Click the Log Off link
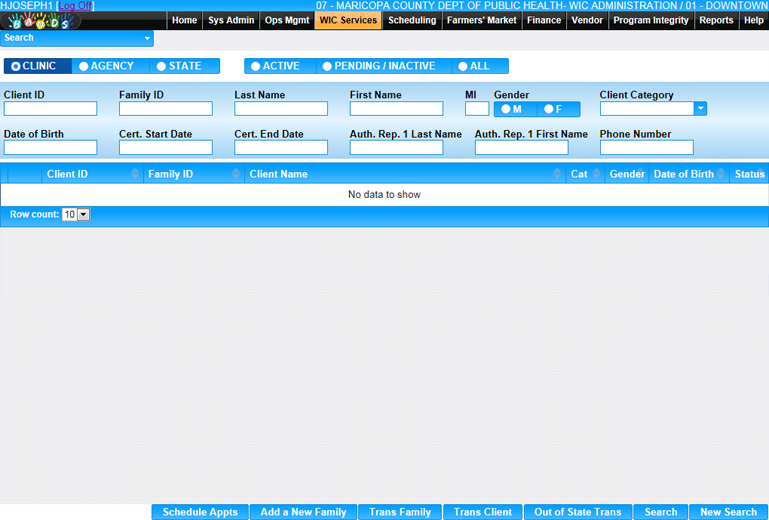Screen dimensions: 769x520 pos(76,6)
